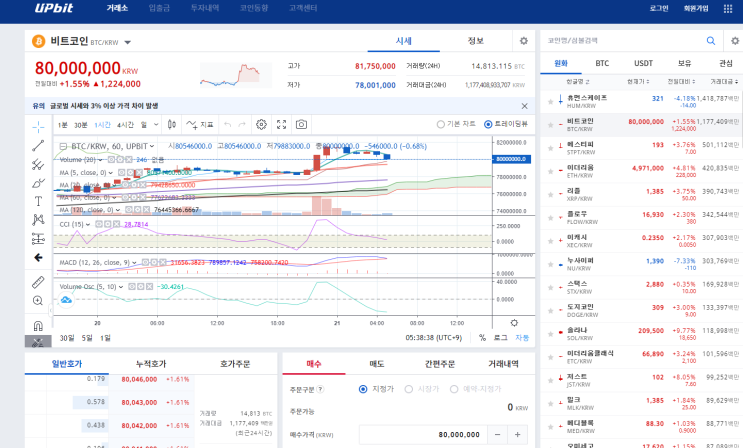Viewport: 743px width, 448px height.
Task: Take a chart snapshot with camera icon
Action: [x=301, y=124]
